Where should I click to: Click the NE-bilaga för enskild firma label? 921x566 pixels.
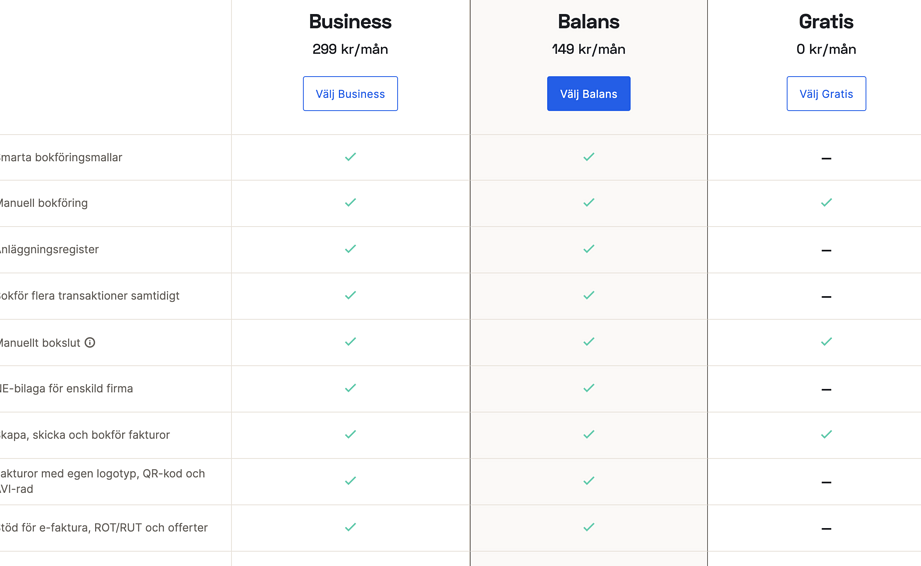tap(66, 389)
